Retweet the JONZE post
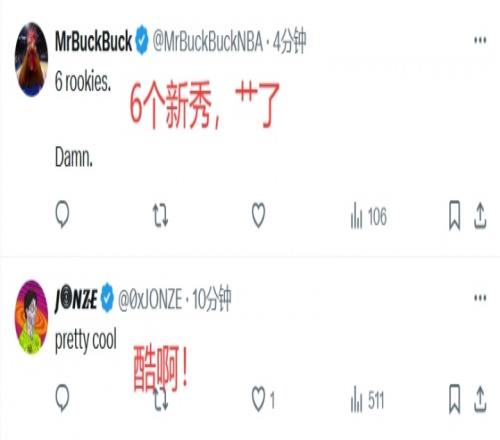Image resolution: width=500 pixels, height=440 pixels. 161,400
